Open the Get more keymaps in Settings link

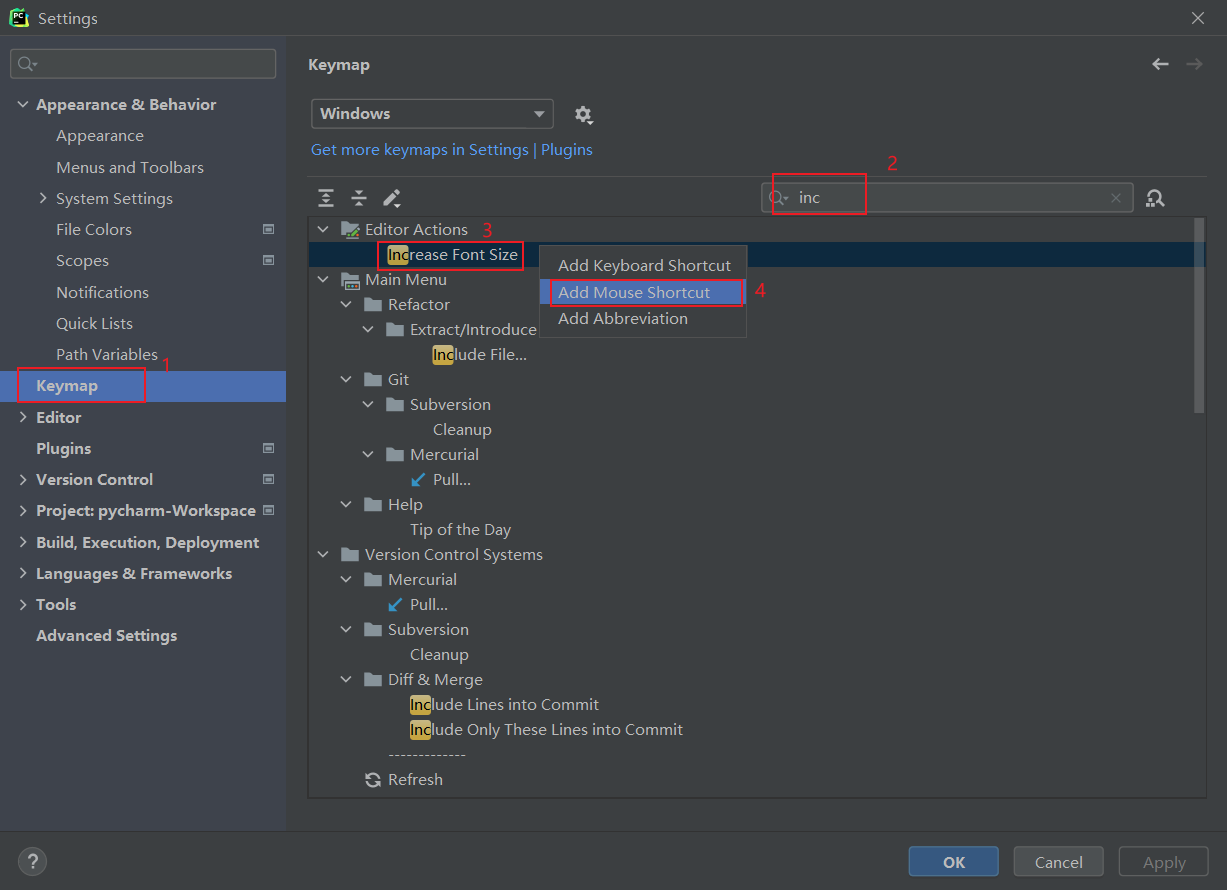point(420,150)
